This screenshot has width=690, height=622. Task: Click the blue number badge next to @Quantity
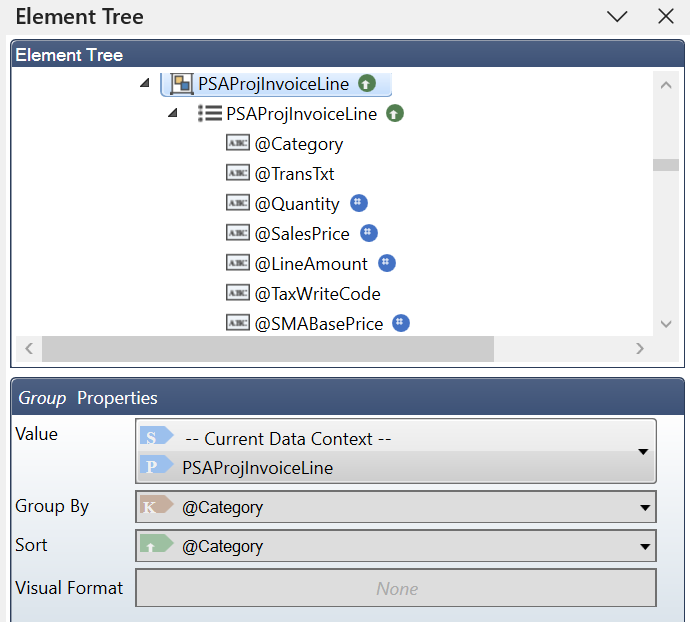pos(359,203)
